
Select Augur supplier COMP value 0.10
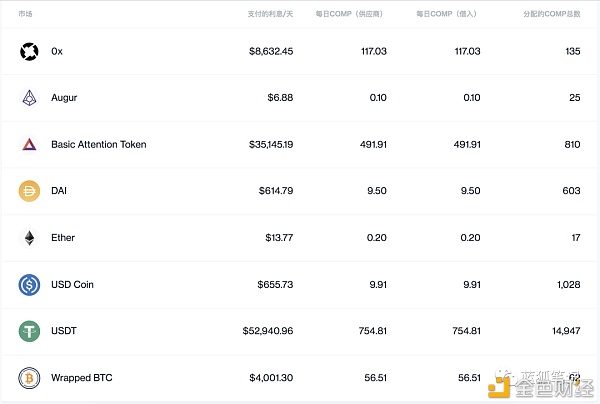point(378,98)
